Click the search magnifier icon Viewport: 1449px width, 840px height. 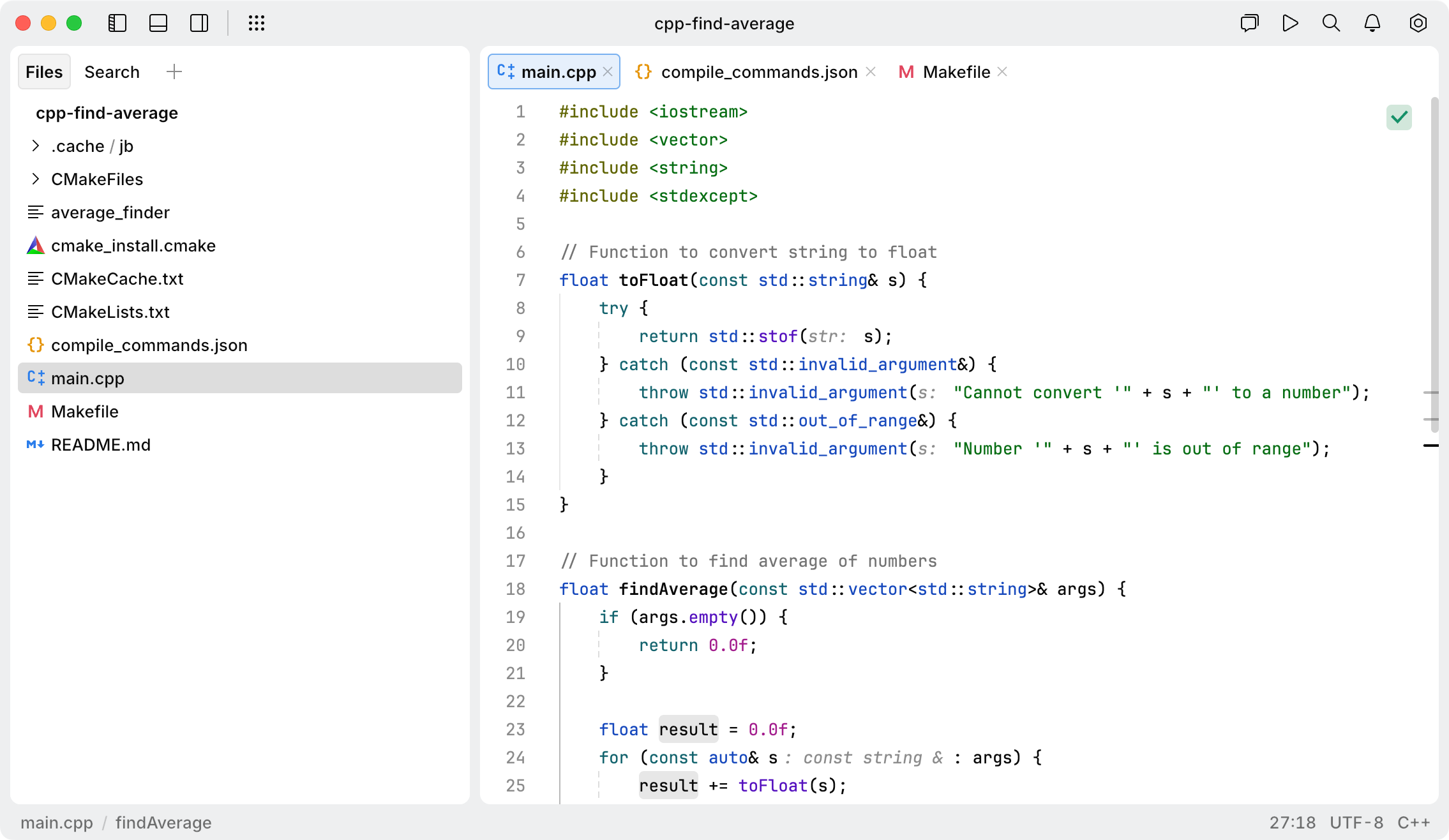[x=1331, y=24]
